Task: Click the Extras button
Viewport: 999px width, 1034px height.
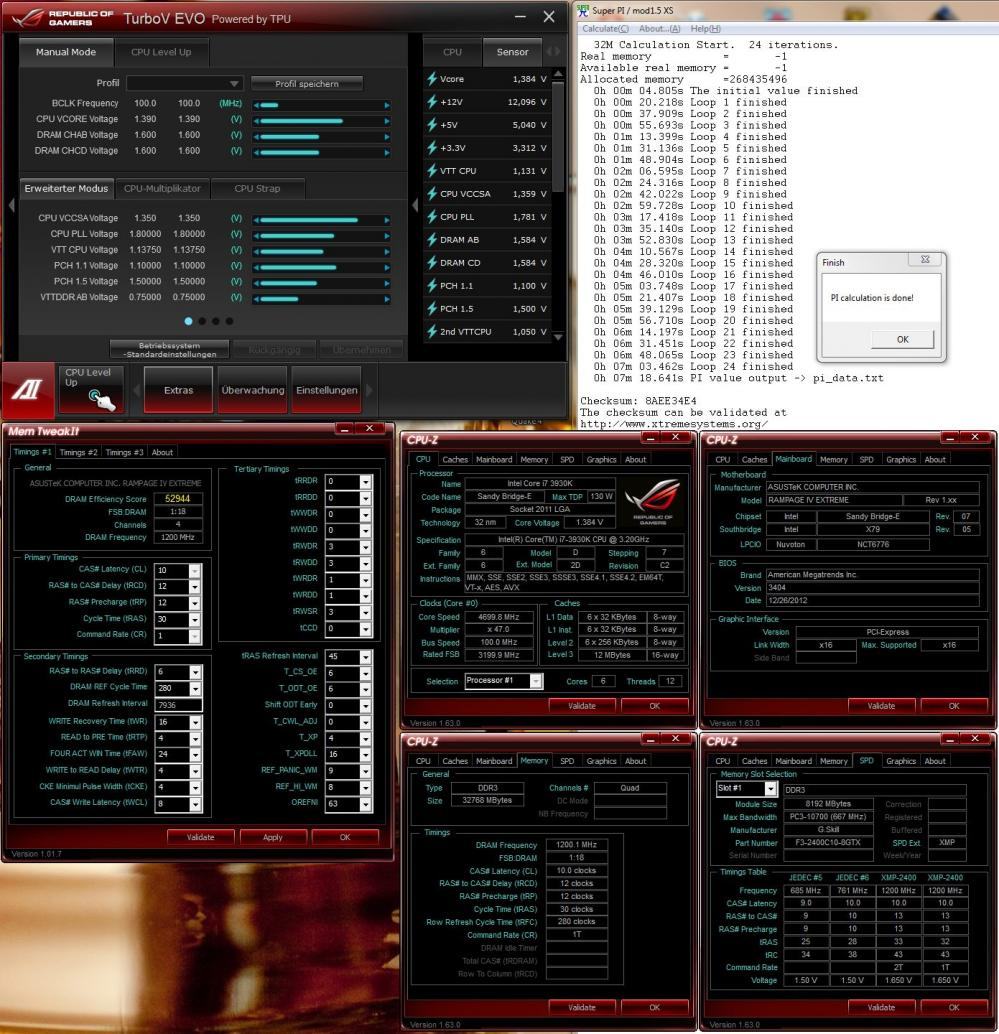Action: pos(178,390)
